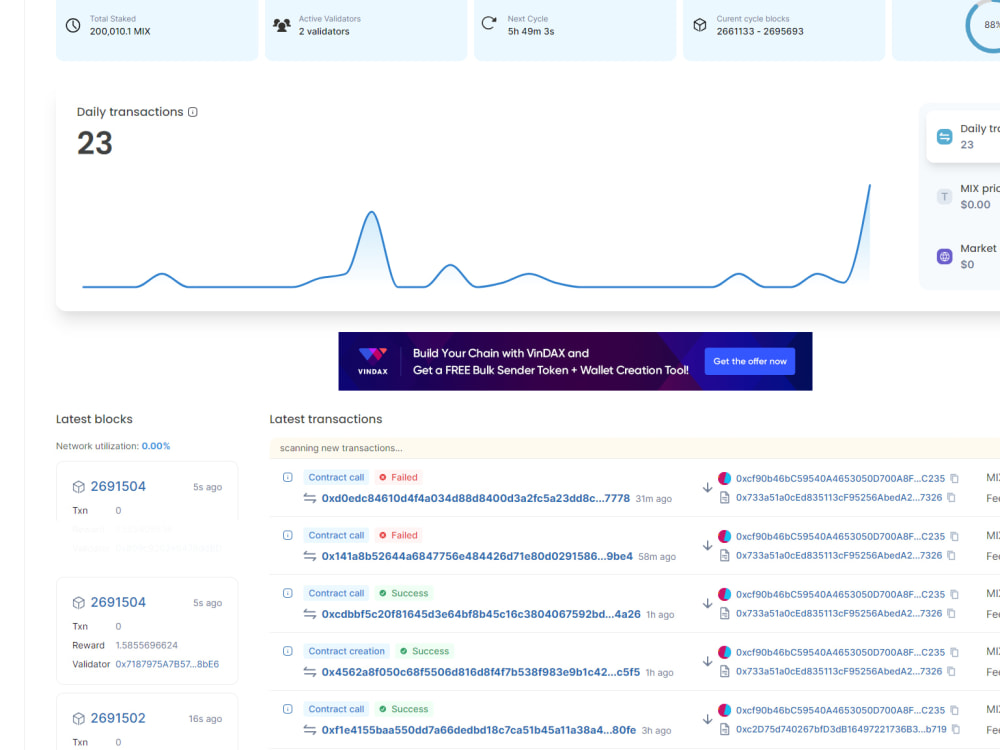The width and height of the screenshot is (1000, 750).
Task: Click Get the offer now button
Action: (x=750, y=361)
